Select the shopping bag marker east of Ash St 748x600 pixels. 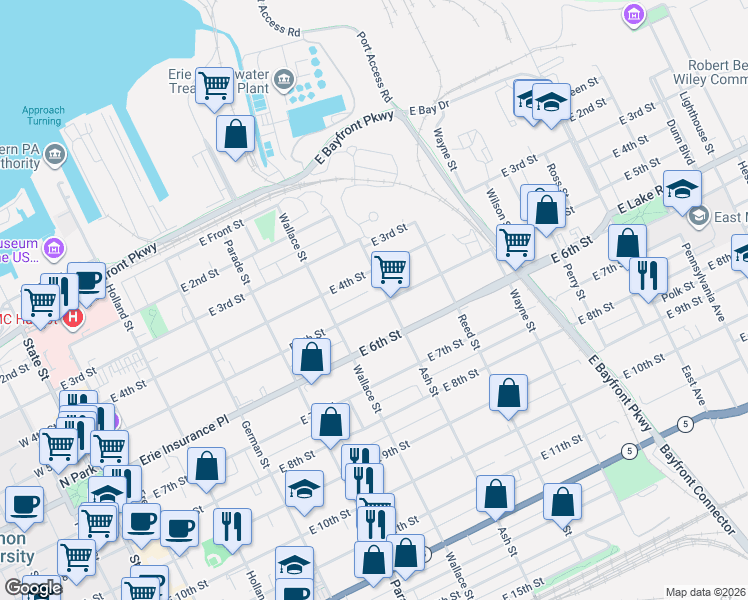coord(509,396)
